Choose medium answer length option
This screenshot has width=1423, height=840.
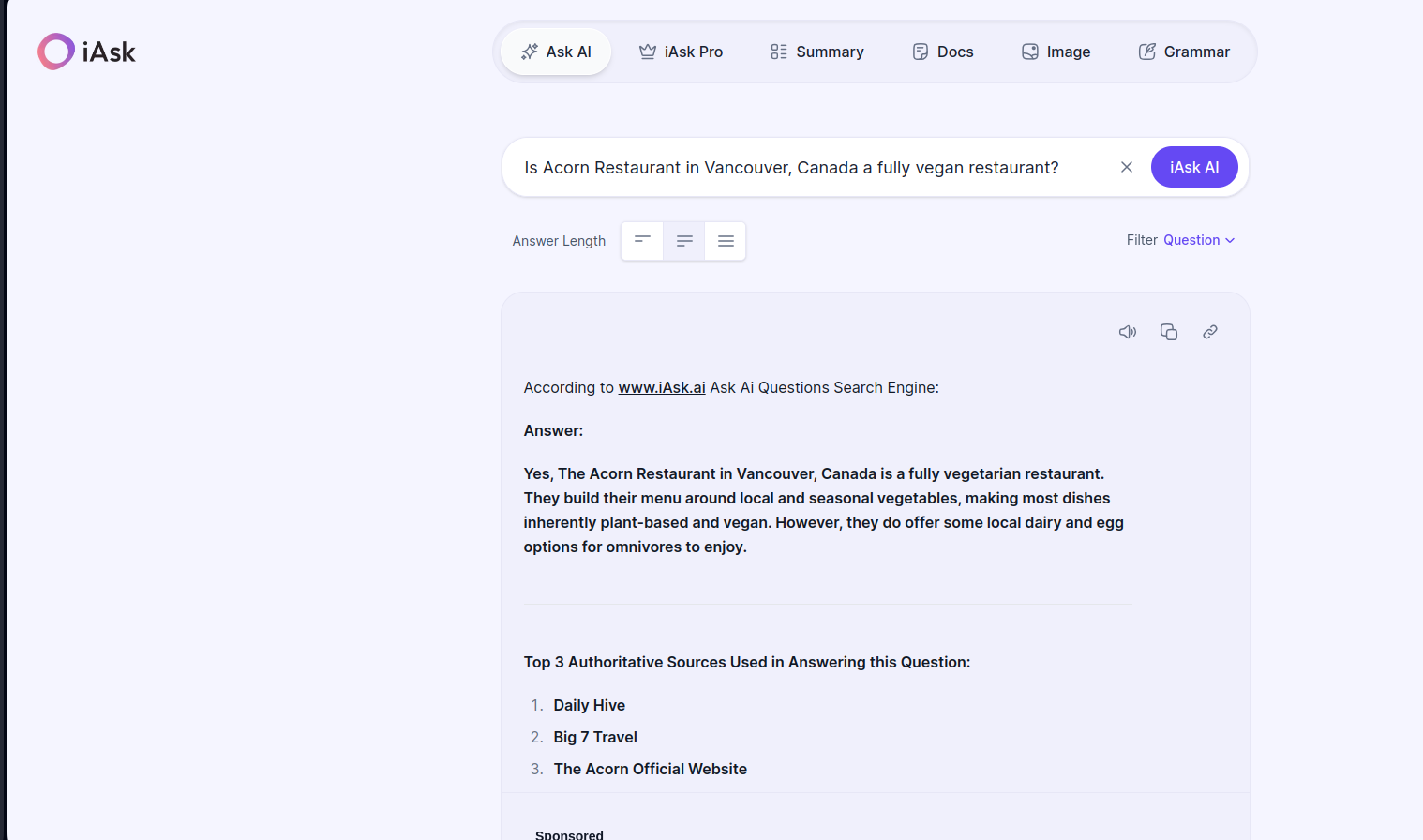(684, 241)
